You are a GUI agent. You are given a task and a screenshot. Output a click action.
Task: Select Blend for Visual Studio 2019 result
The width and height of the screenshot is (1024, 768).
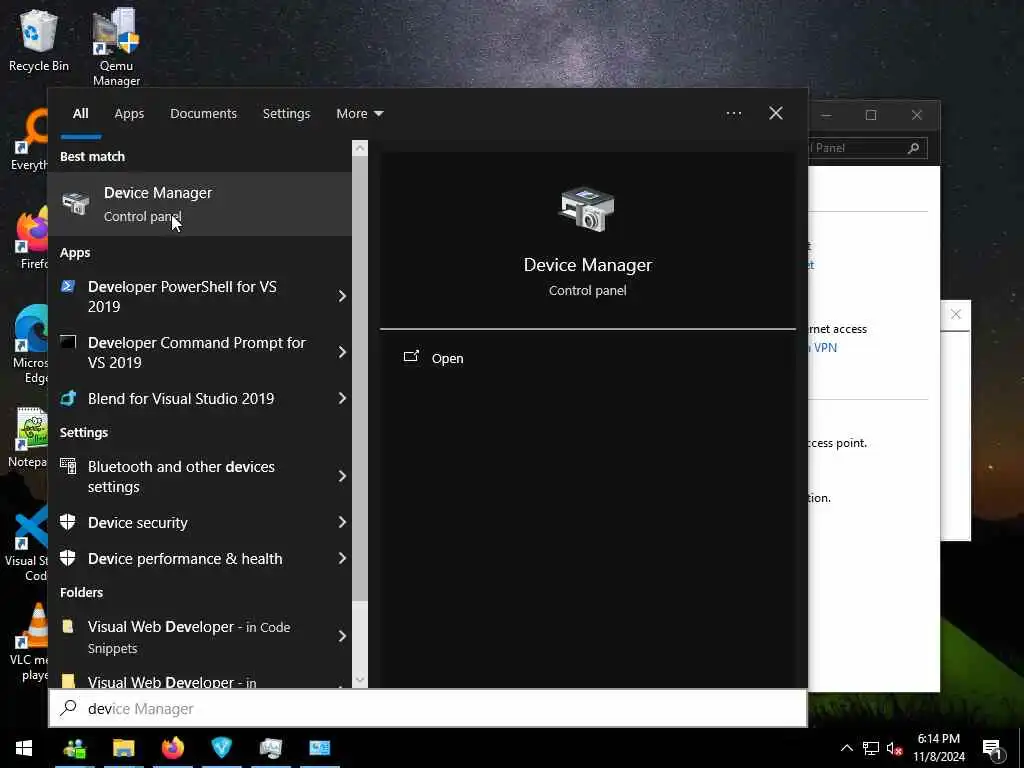pyautogui.click(x=200, y=398)
